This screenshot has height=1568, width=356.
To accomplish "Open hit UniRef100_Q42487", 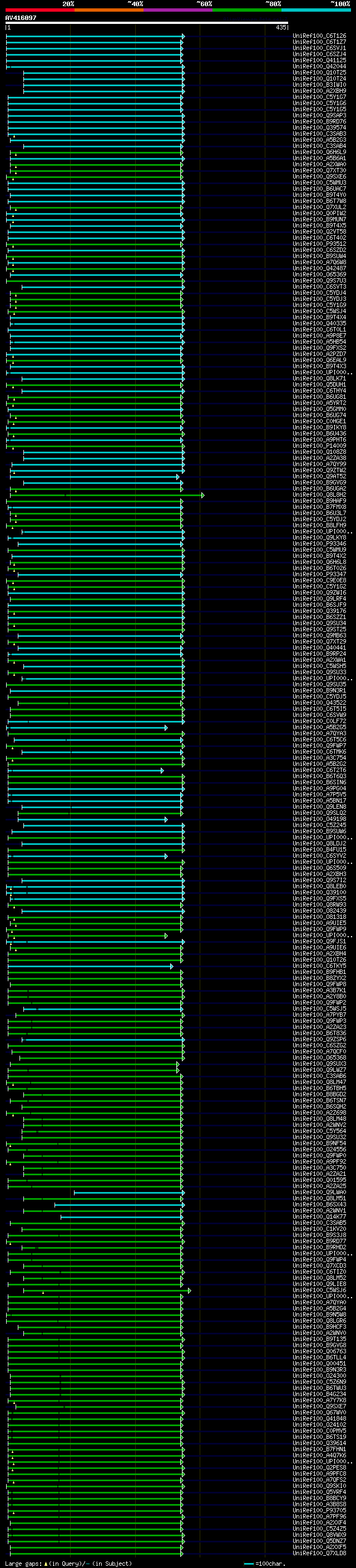I will pos(319,268).
